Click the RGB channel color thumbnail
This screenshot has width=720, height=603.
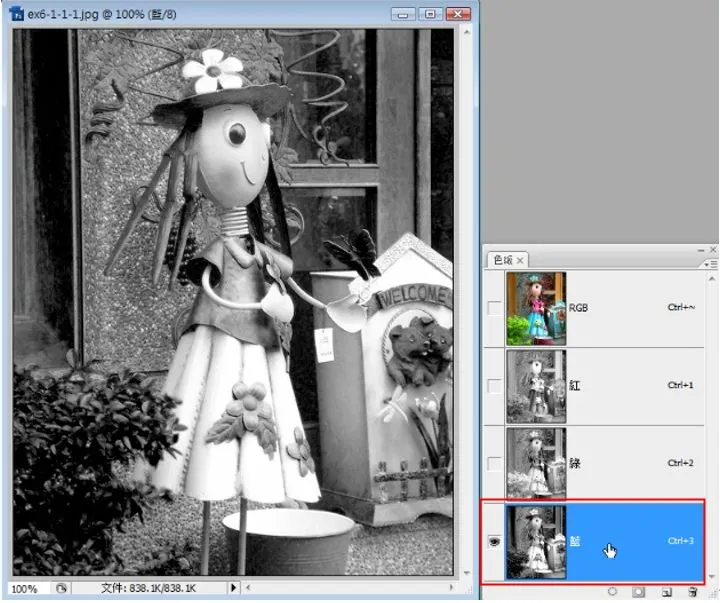click(536, 308)
